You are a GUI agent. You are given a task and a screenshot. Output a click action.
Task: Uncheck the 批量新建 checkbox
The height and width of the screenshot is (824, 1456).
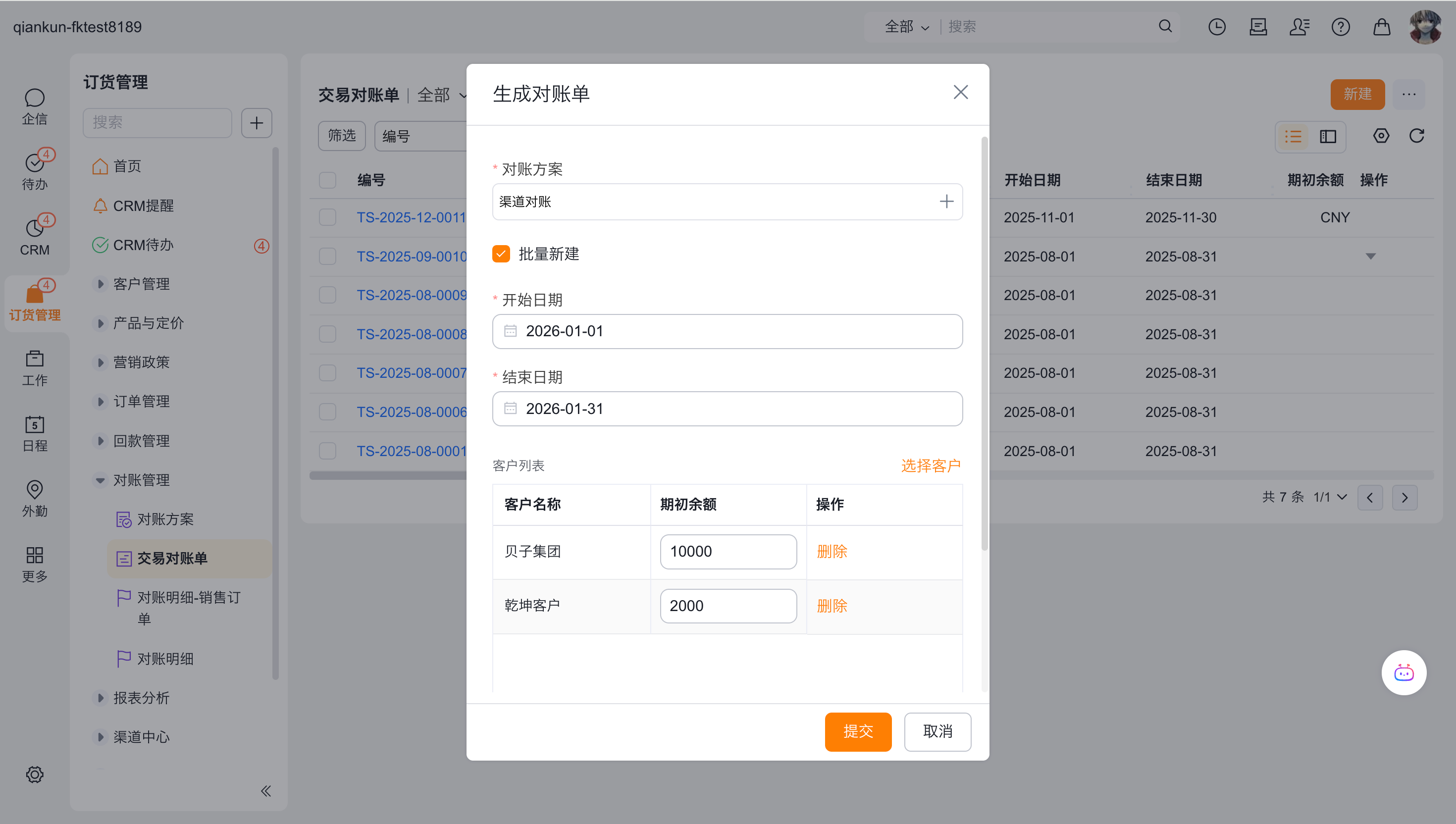pyautogui.click(x=501, y=254)
